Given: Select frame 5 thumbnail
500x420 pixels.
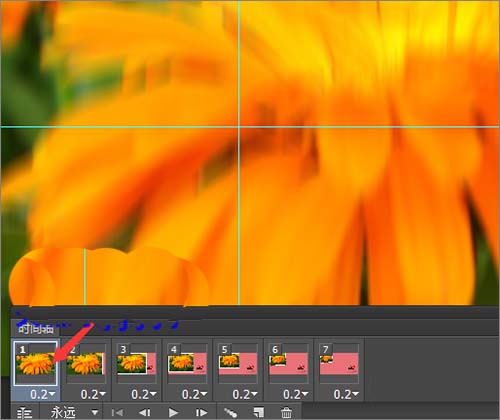Looking at the screenshot, I should click(238, 363).
